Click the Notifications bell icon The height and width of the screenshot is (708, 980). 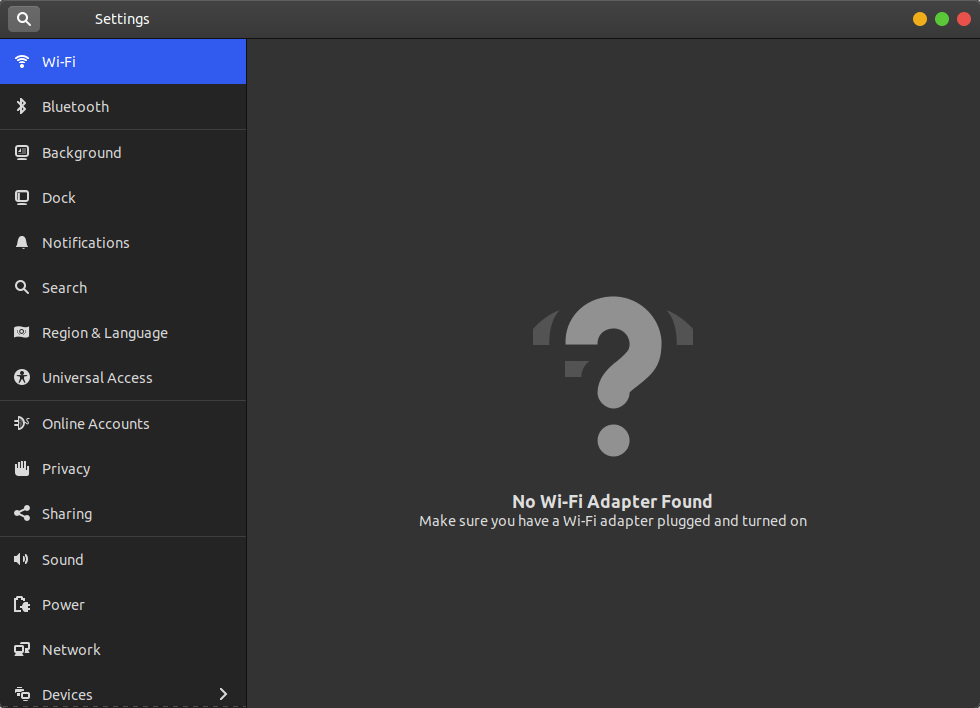pos(22,242)
